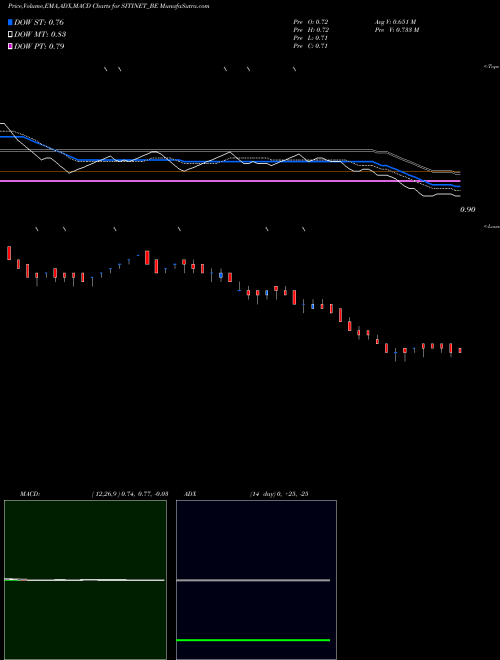Click the chart title for SITINET_BE
500x660 pixels.
(x=109, y=6)
